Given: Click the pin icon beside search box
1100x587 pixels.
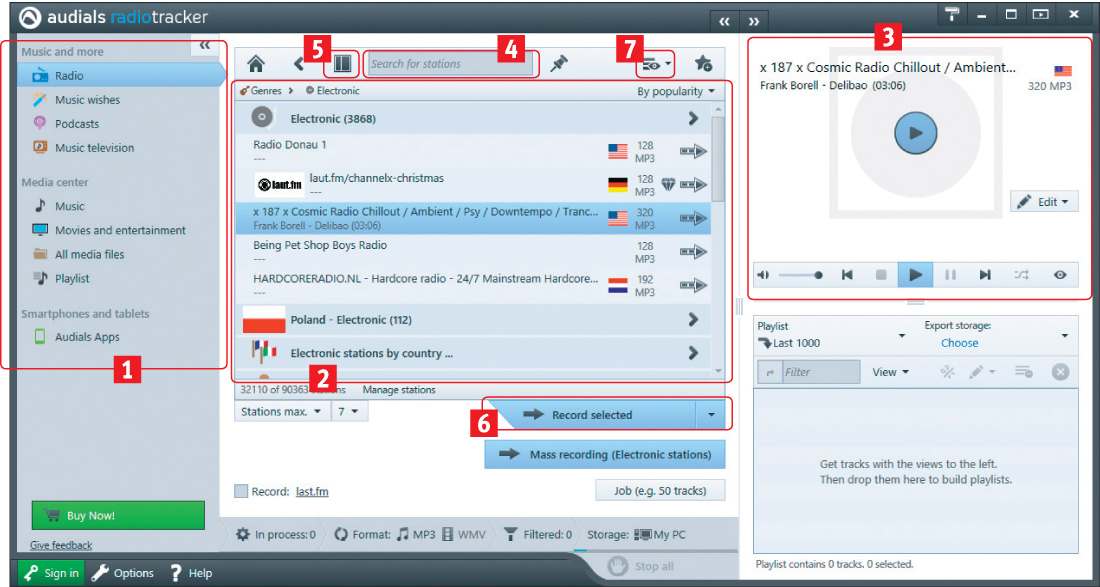Looking at the screenshot, I should point(559,64).
